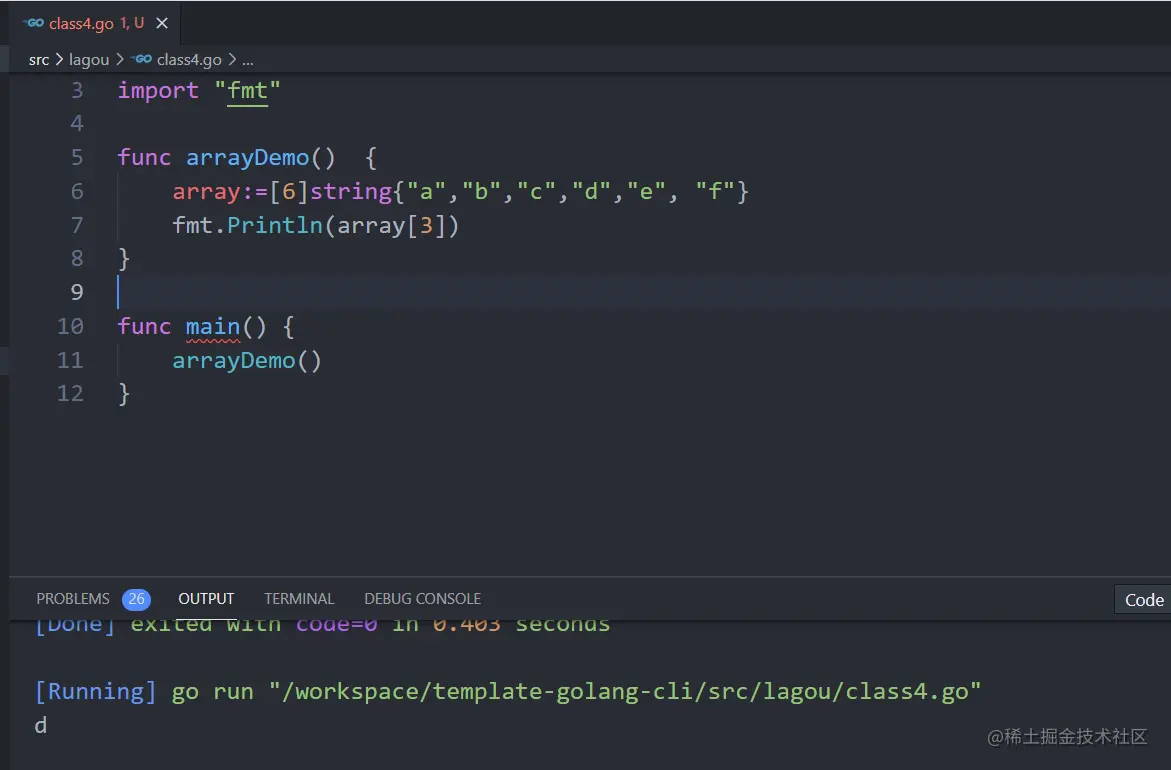
Task: Select the class4.go editor tab
Action: tap(96, 23)
